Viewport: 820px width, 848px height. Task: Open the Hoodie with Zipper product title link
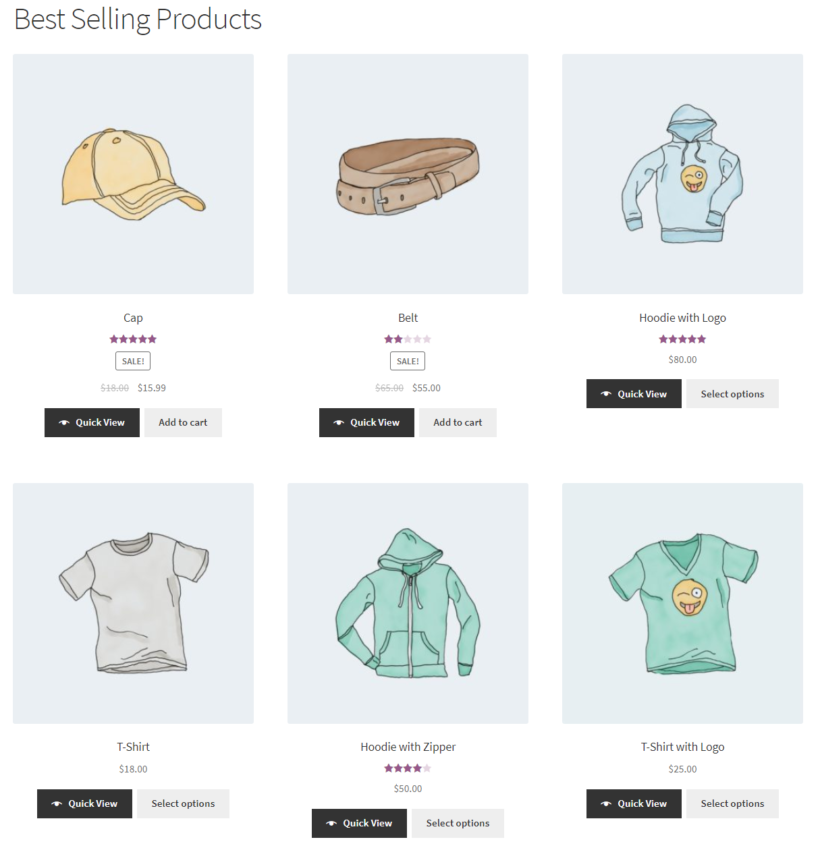[407, 746]
